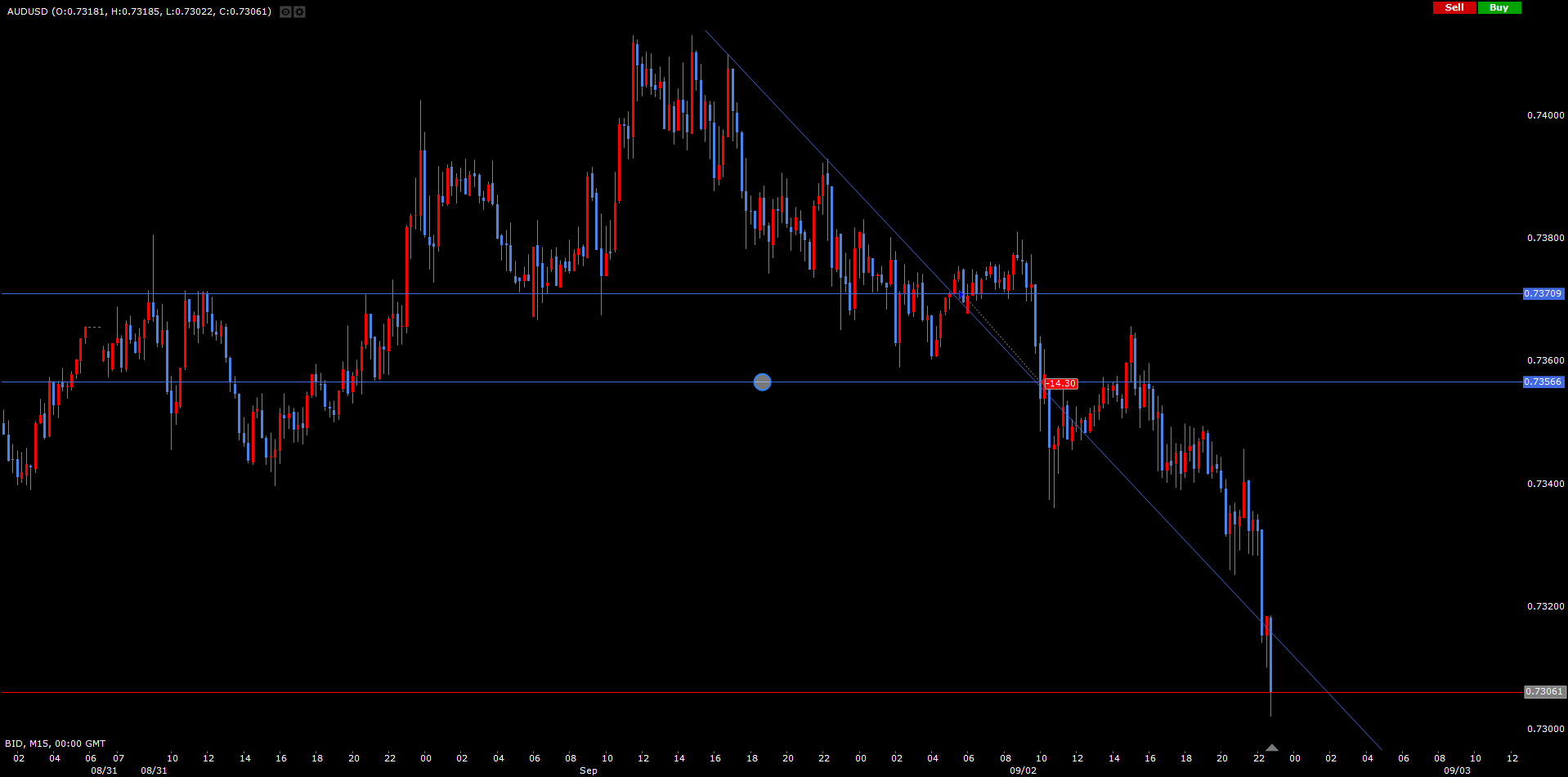Toggle AUDUSD series visibility eye icon
Viewport: 1568px width, 777px height.
coord(285,11)
